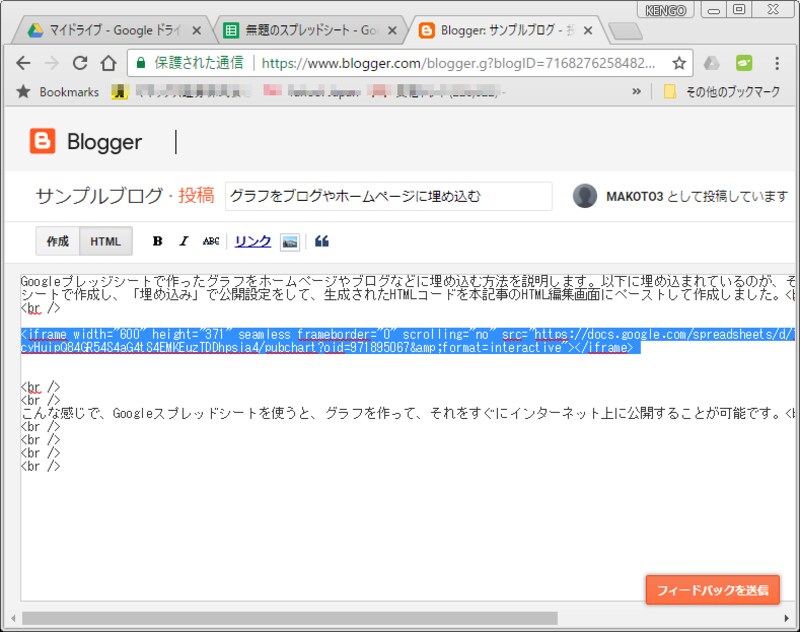Click the フィードバックを送信 button
The height and width of the screenshot is (632, 800).
pos(712,589)
